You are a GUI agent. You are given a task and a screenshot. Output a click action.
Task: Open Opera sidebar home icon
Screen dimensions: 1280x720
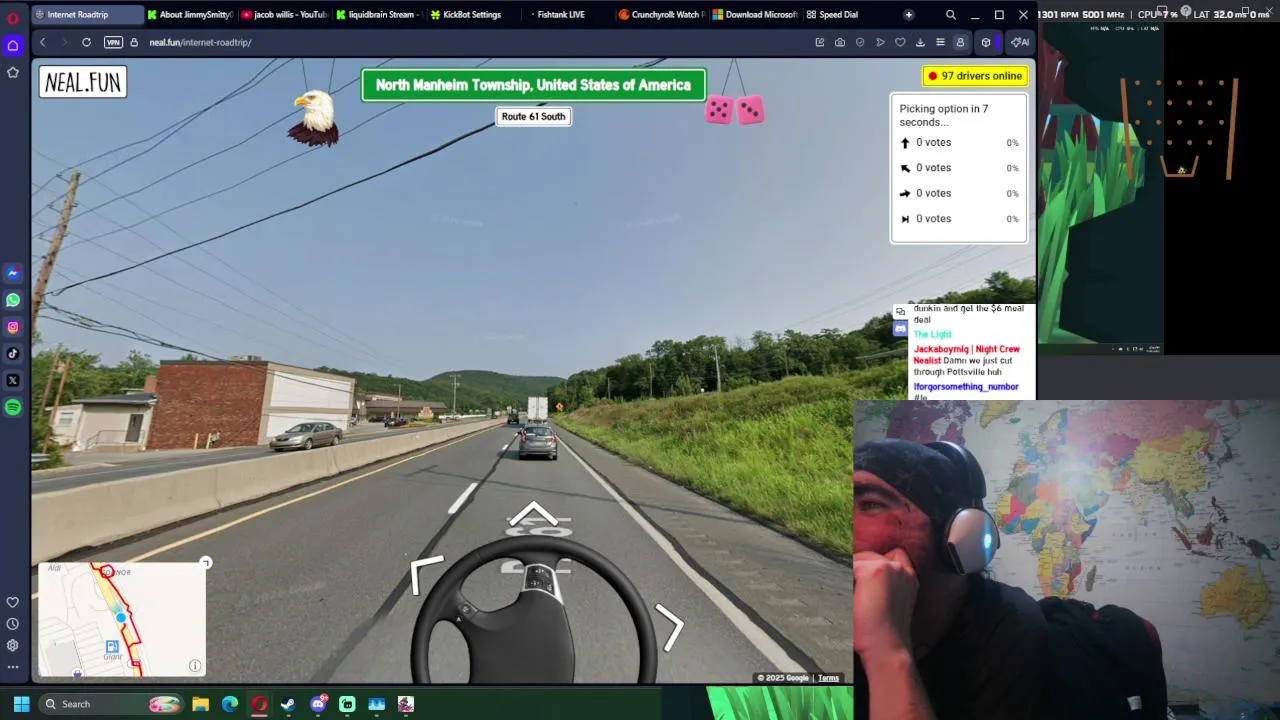pyautogui.click(x=13, y=45)
